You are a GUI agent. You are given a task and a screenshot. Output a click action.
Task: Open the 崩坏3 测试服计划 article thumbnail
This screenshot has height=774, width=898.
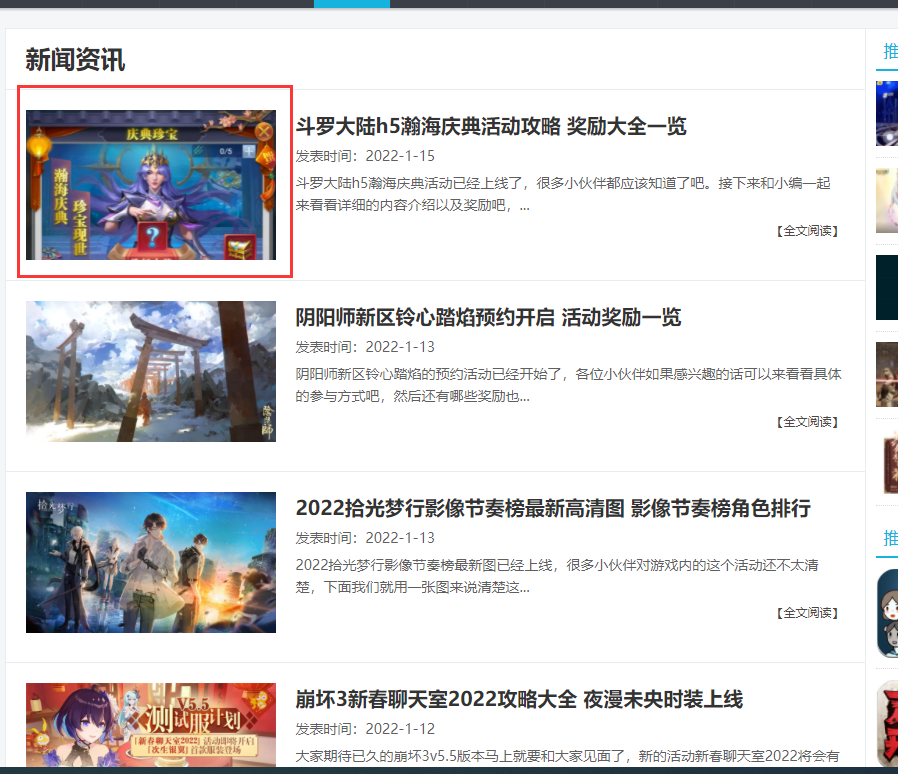151,724
